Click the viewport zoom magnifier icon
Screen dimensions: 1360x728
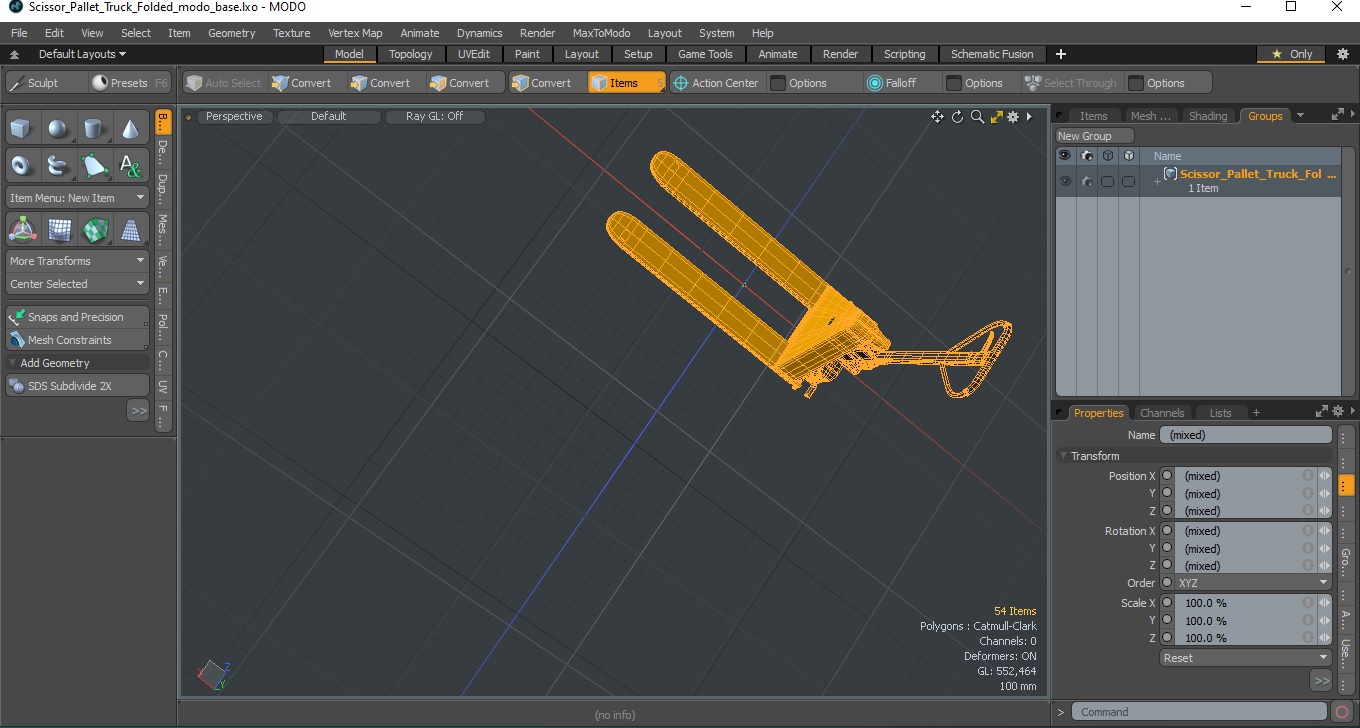(x=977, y=117)
